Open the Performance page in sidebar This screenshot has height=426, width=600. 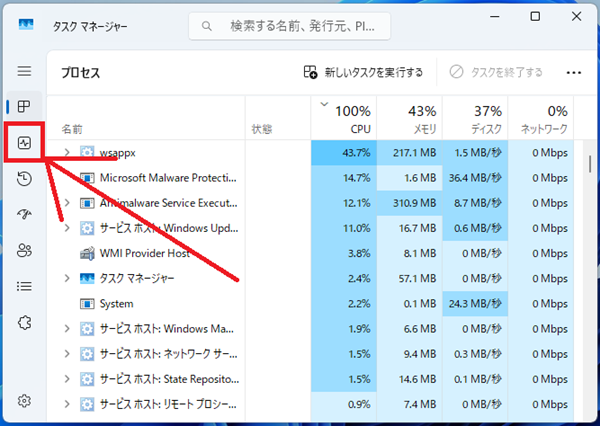pyautogui.click(x=24, y=143)
